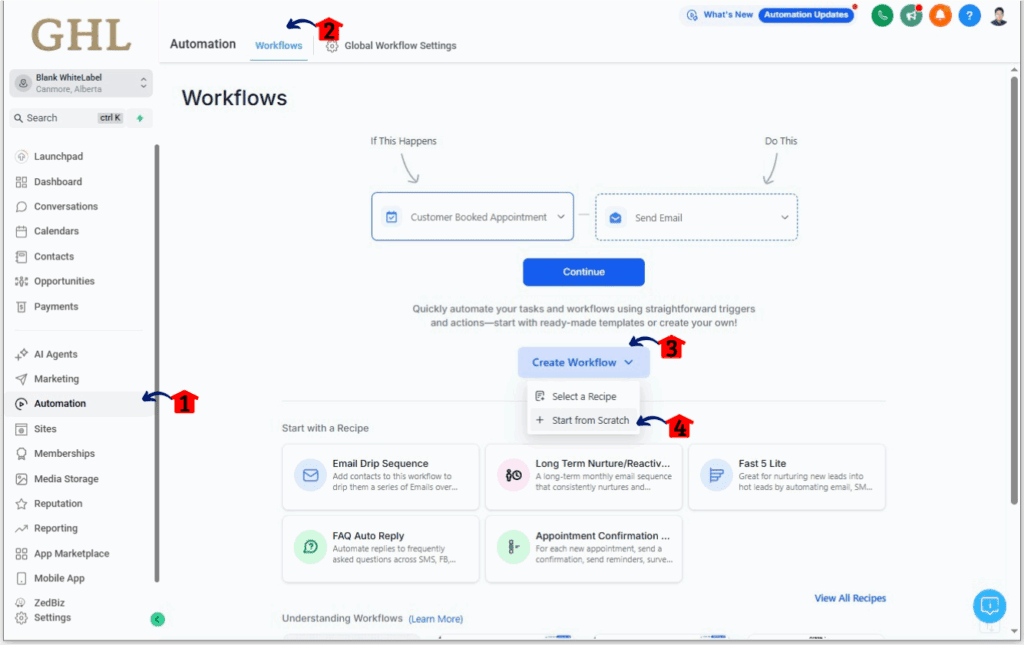Open the Mobile App phone icon
1024x645 pixels.
pyautogui.click(x=22, y=578)
